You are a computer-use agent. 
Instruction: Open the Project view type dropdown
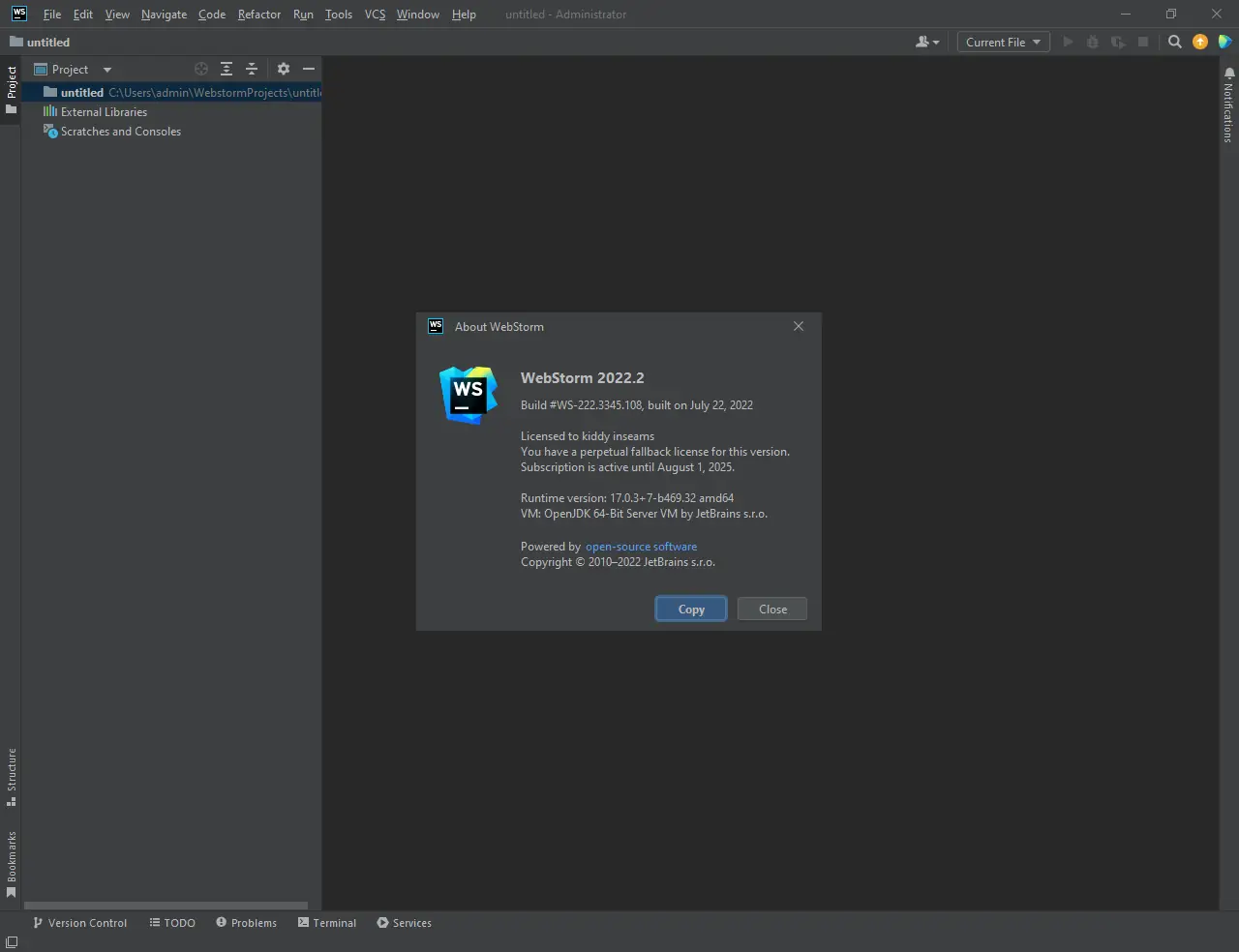pos(74,70)
